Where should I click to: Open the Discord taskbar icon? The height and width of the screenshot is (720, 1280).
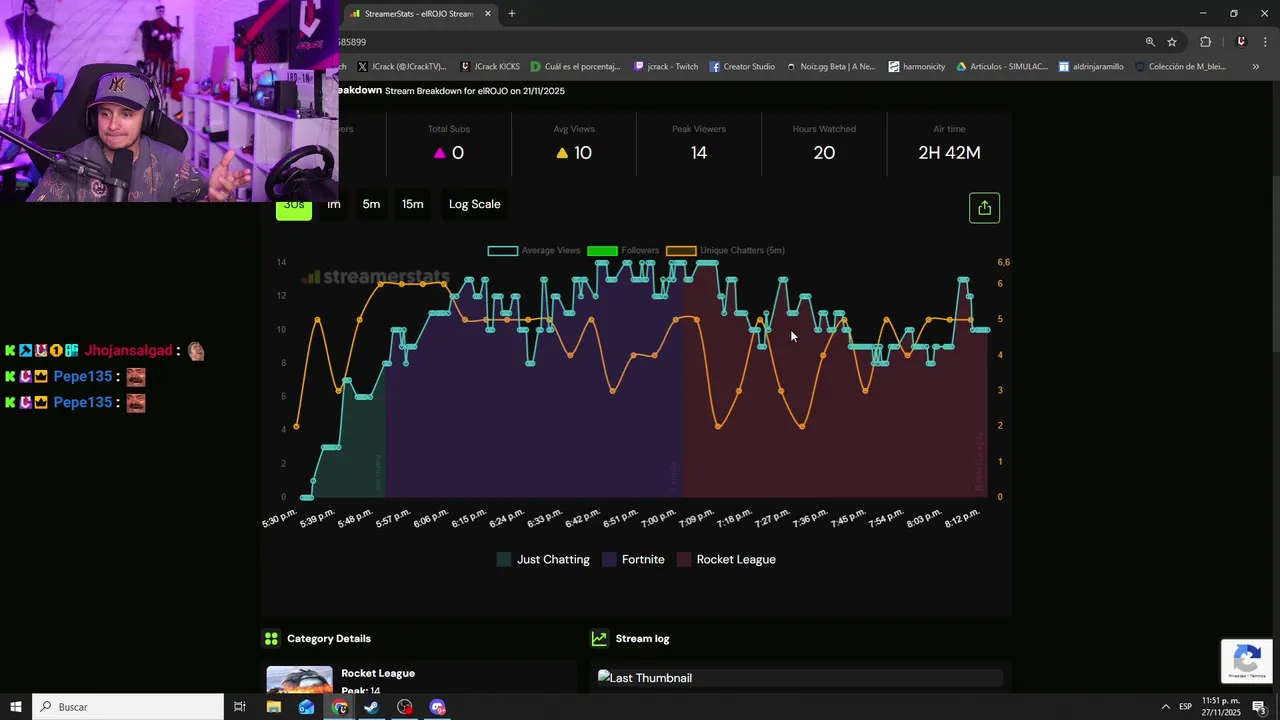(437, 707)
